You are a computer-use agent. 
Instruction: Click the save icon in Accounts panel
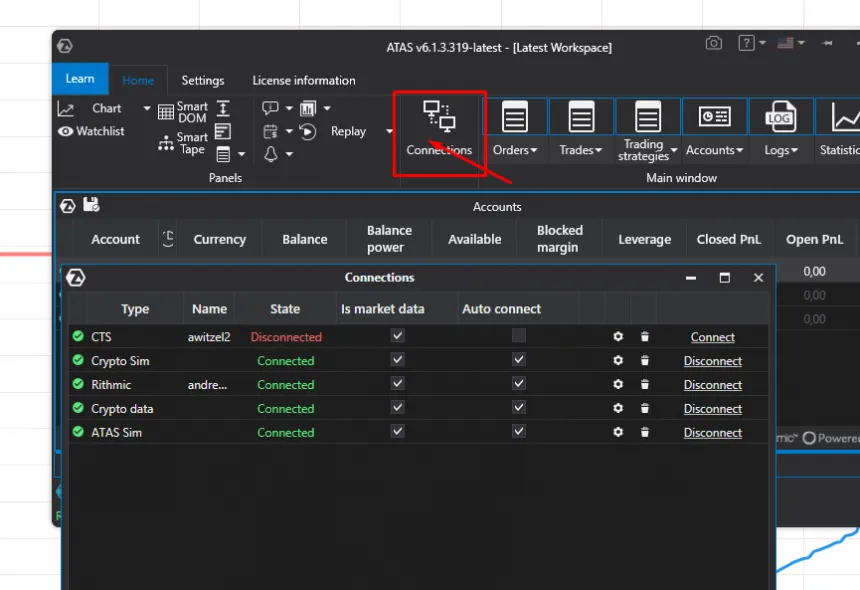[x=91, y=206]
